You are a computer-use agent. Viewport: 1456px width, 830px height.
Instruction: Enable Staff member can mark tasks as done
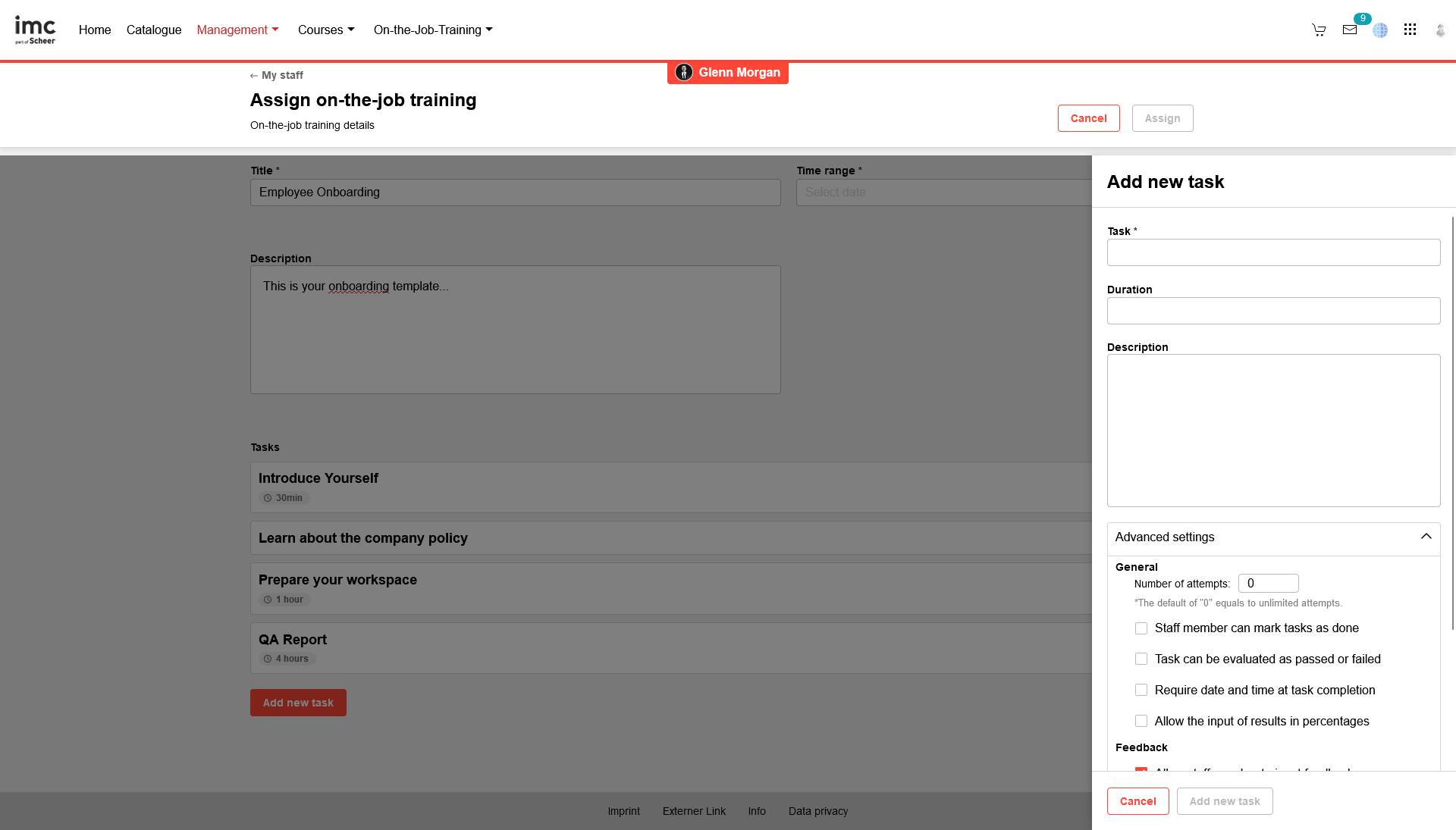click(1141, 628)
